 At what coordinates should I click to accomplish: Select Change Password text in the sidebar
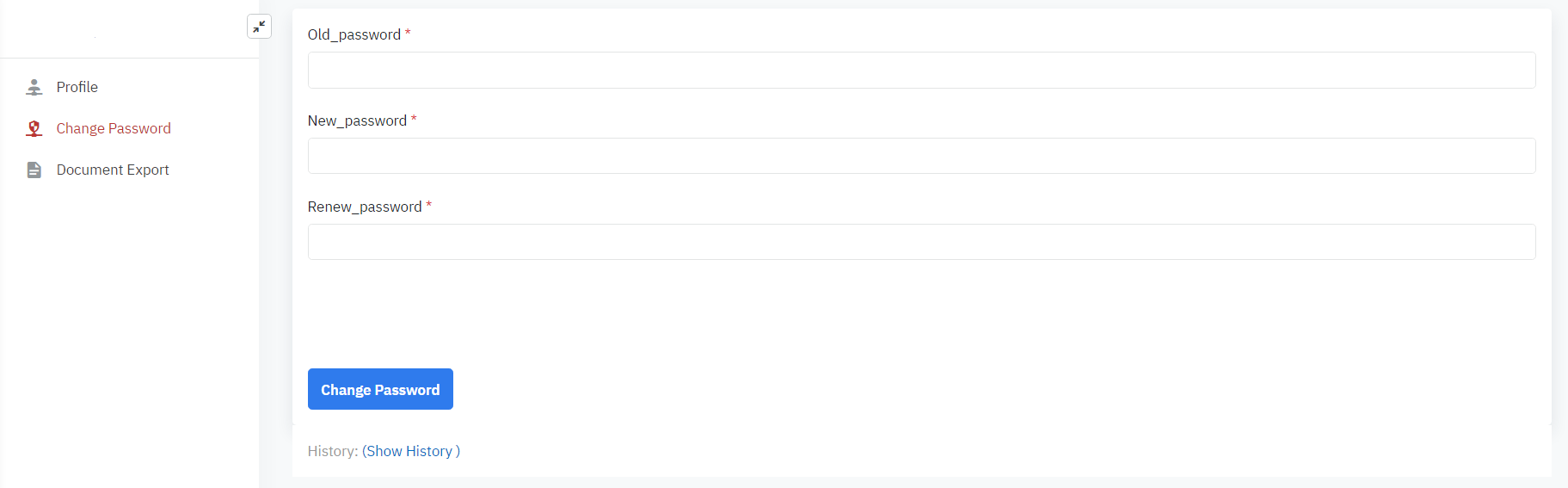click(x=114, y=128)
